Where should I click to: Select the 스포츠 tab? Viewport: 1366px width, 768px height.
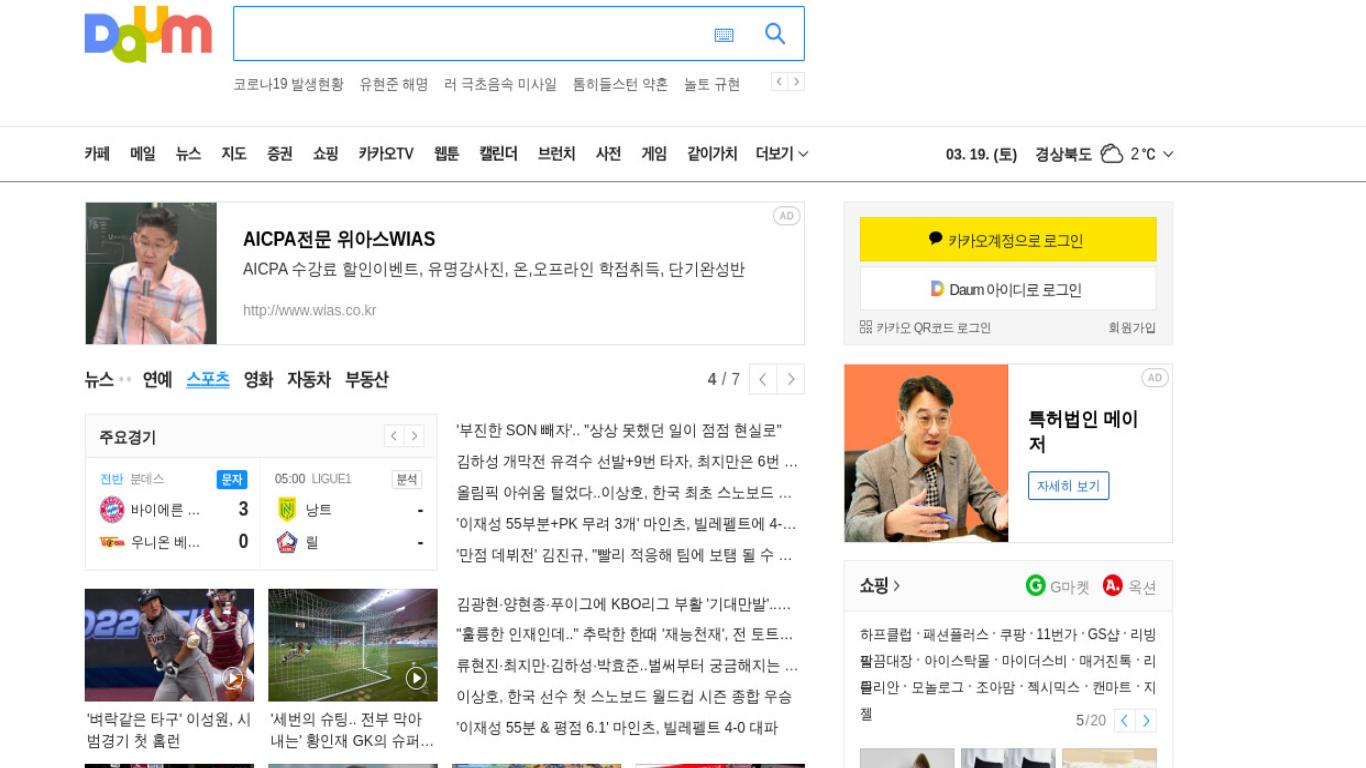[208, 380]
